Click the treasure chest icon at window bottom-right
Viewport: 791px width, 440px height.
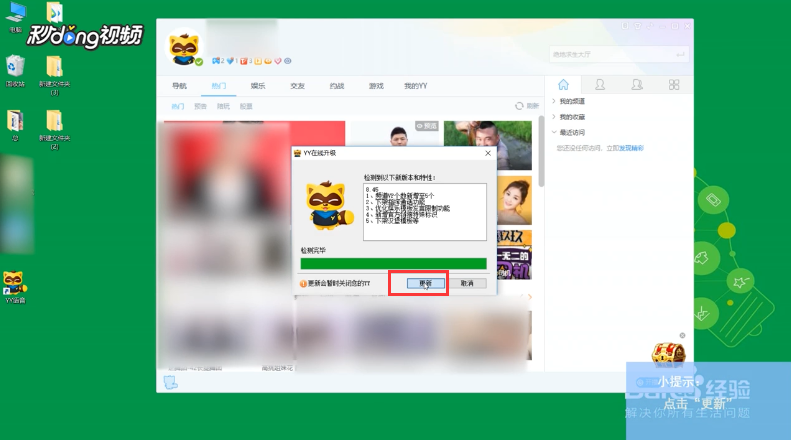(668, 354)
